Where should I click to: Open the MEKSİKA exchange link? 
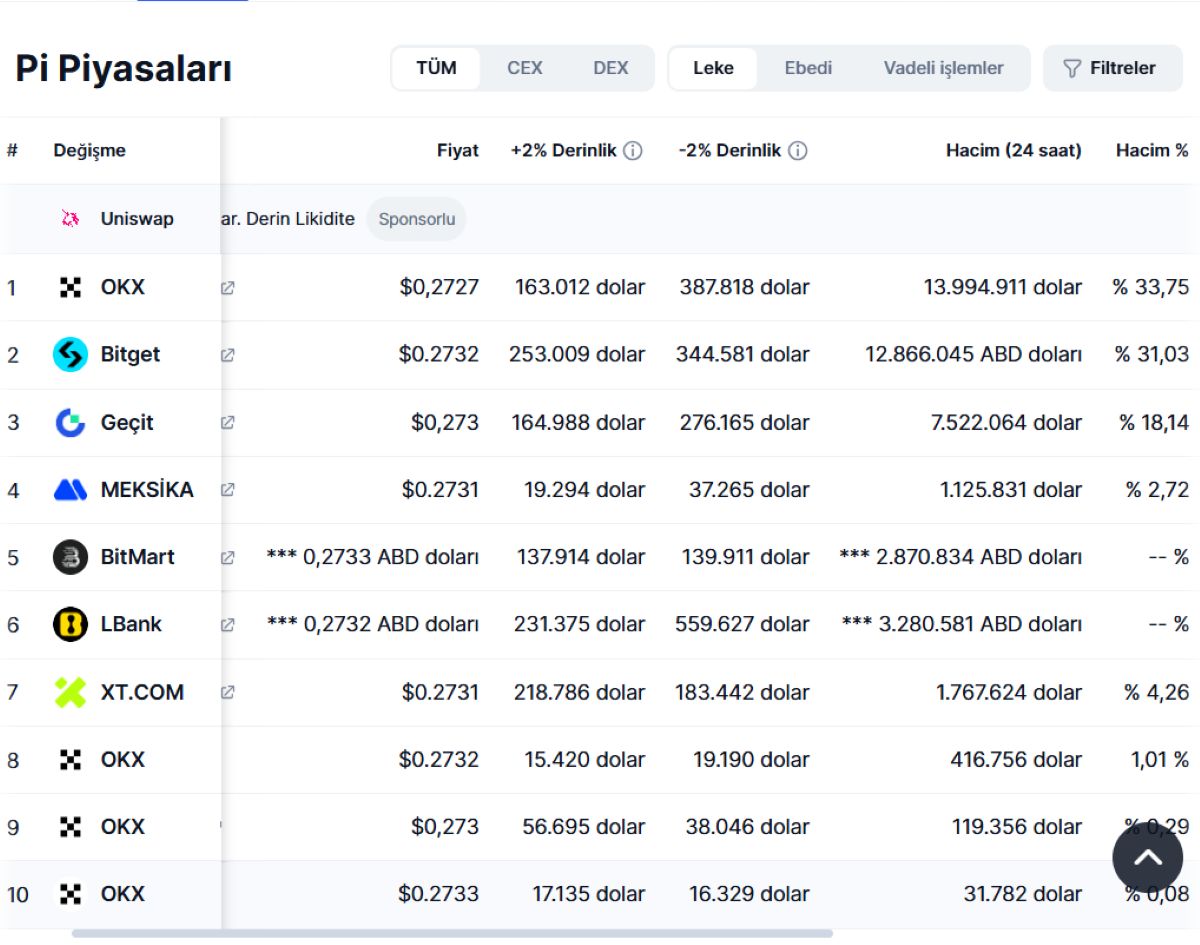147,490
